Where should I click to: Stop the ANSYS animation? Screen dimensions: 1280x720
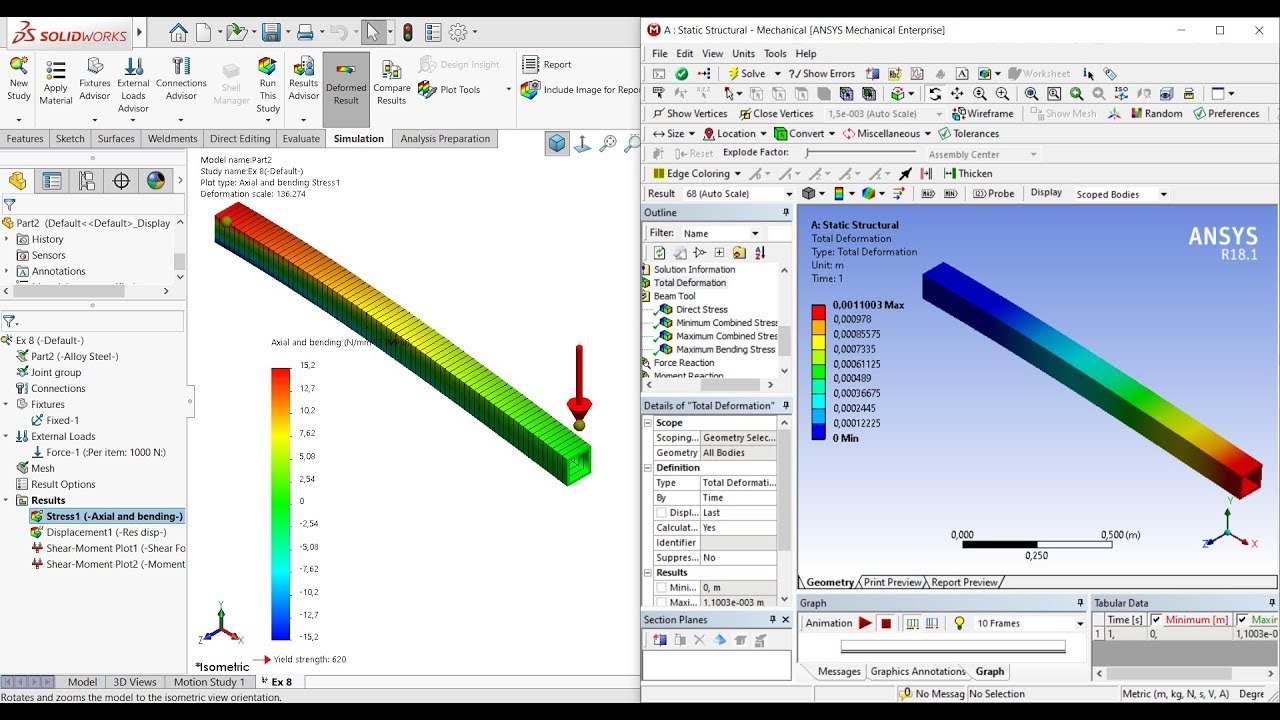(x=886, y=623)
